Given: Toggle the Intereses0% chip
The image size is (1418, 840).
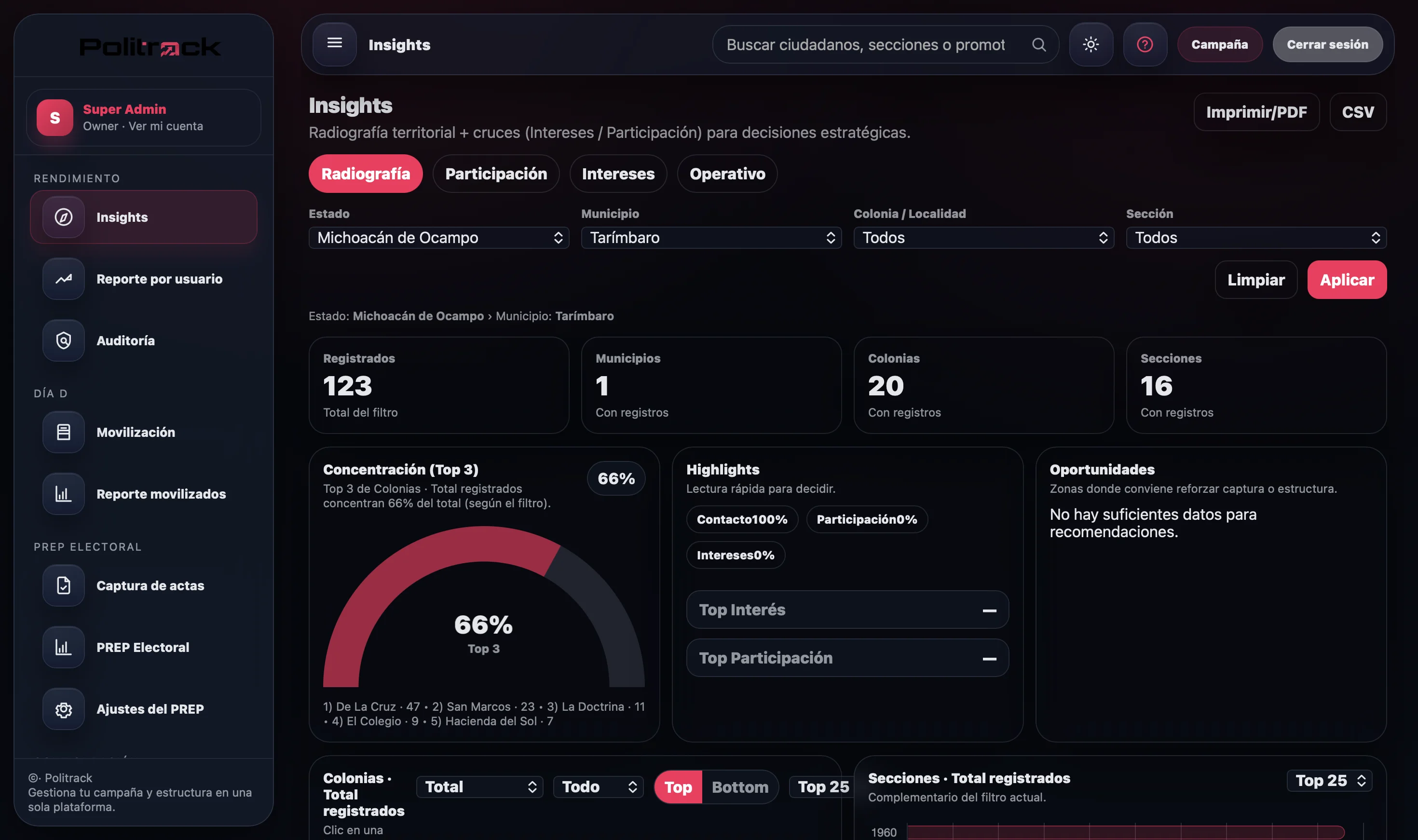Looking at the screenshot, I should click(736, 555).
